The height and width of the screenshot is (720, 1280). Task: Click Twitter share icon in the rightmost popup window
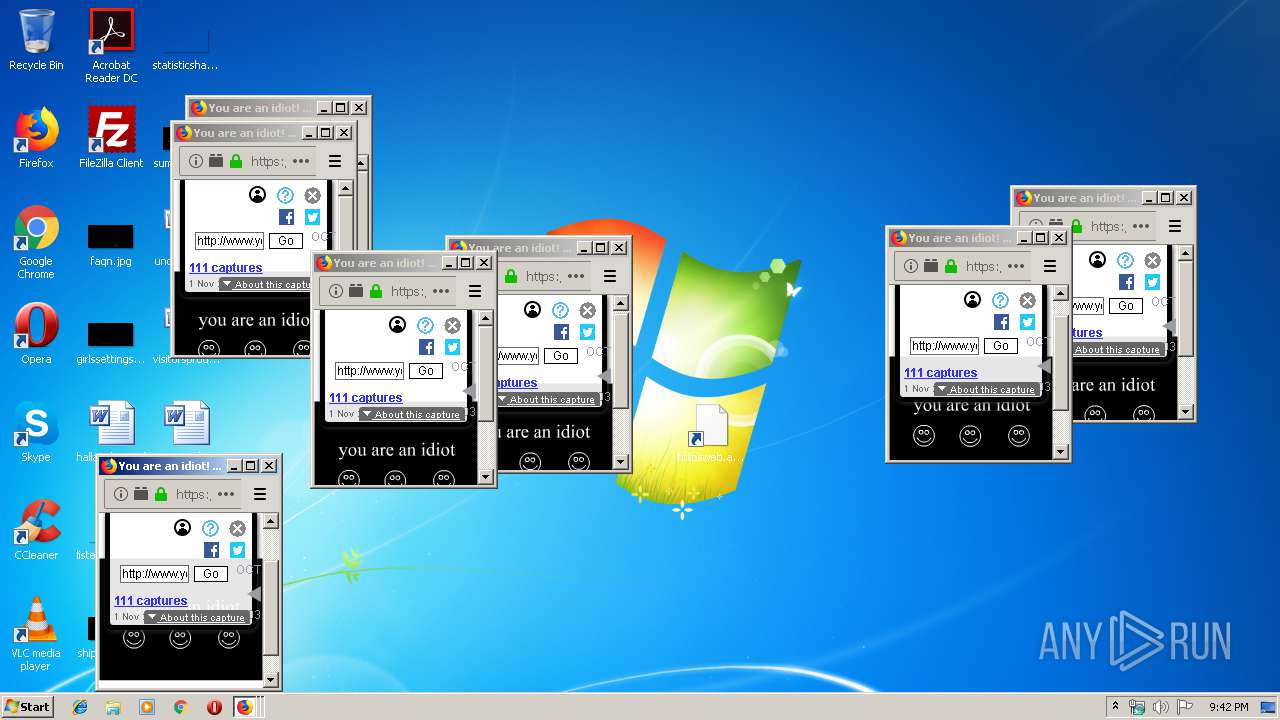(x=1152, y=282)
